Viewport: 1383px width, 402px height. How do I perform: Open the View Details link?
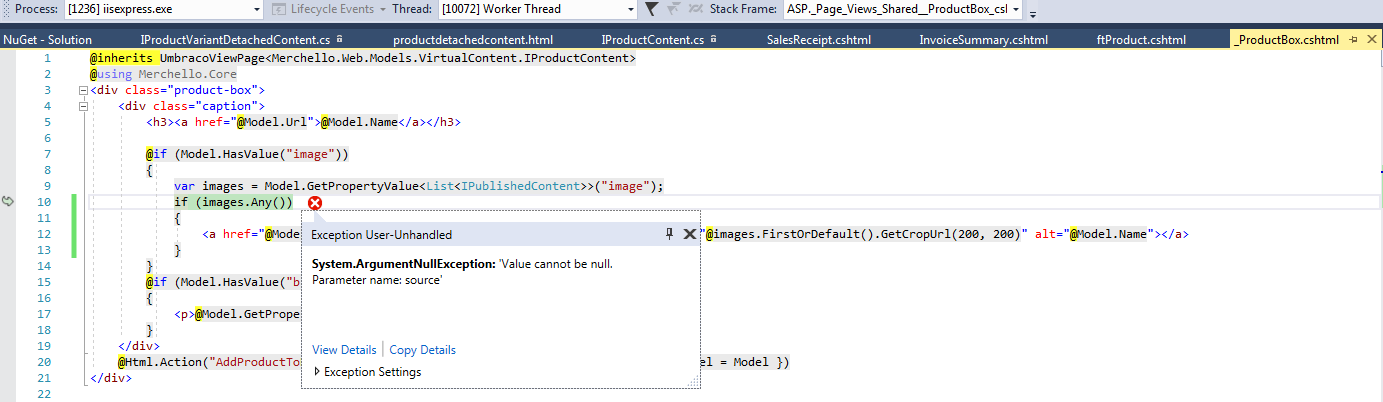point(344,350)
